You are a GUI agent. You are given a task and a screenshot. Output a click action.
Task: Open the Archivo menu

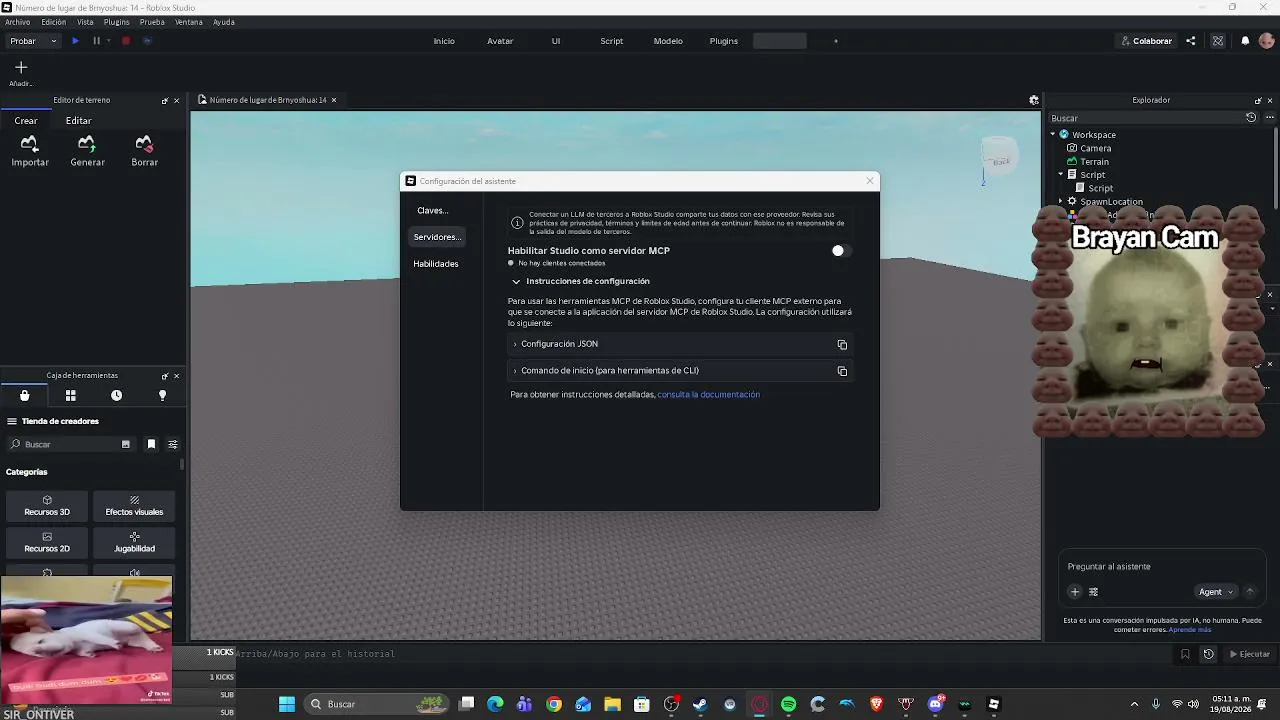[17, 22]
